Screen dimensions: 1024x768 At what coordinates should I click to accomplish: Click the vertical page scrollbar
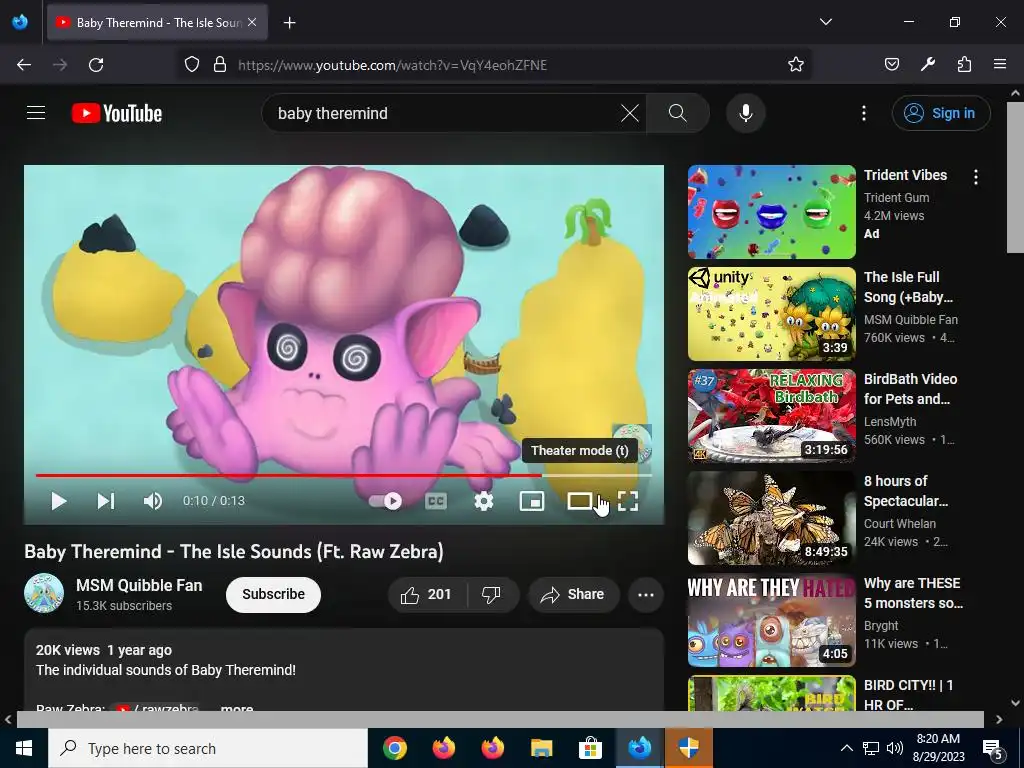point(1016,176)
